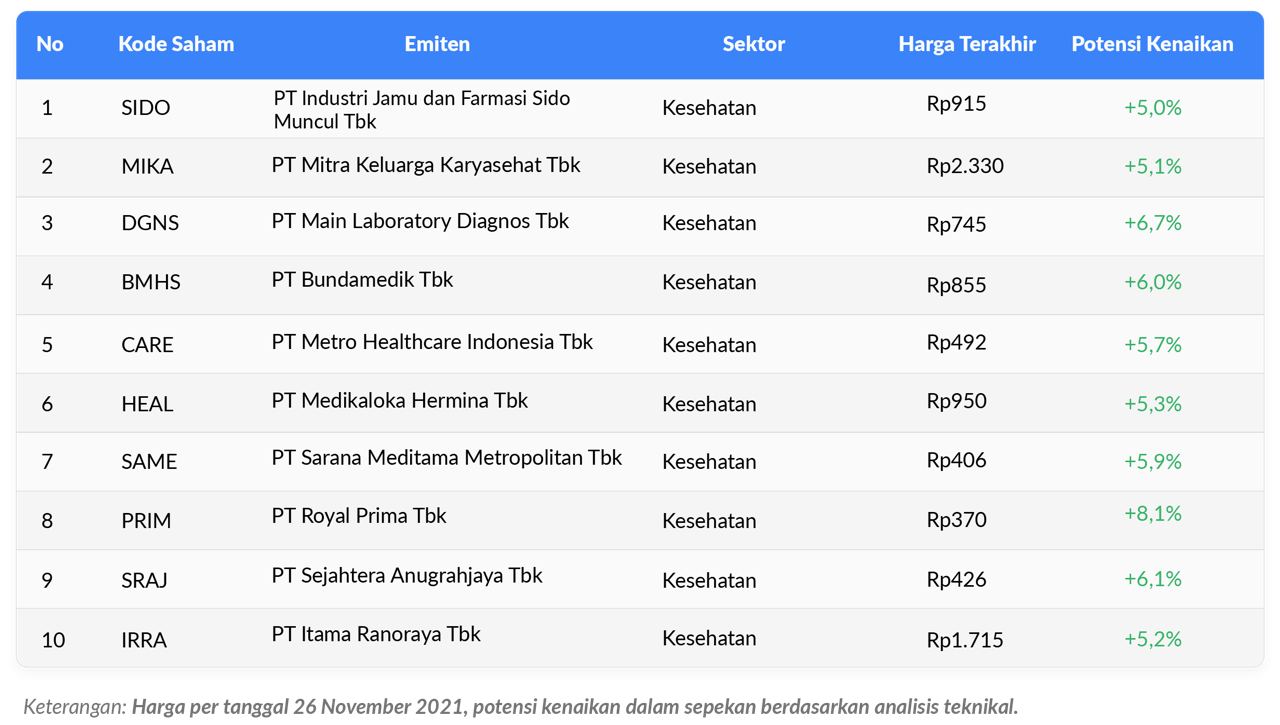Click the HEAL stock code
Image resolution: width=1280 pixels, height=725 pixels.
click(x=147, y=404)
